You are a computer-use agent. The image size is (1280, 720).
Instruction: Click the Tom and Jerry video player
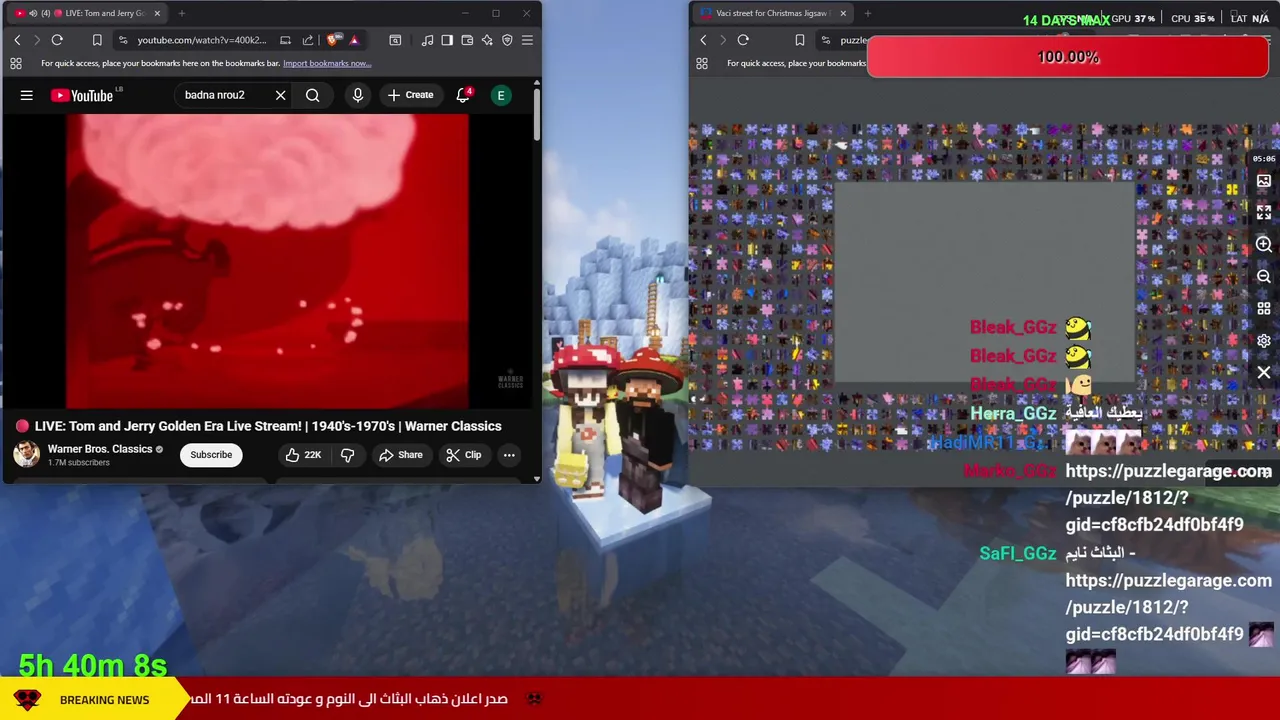[268, 261]
